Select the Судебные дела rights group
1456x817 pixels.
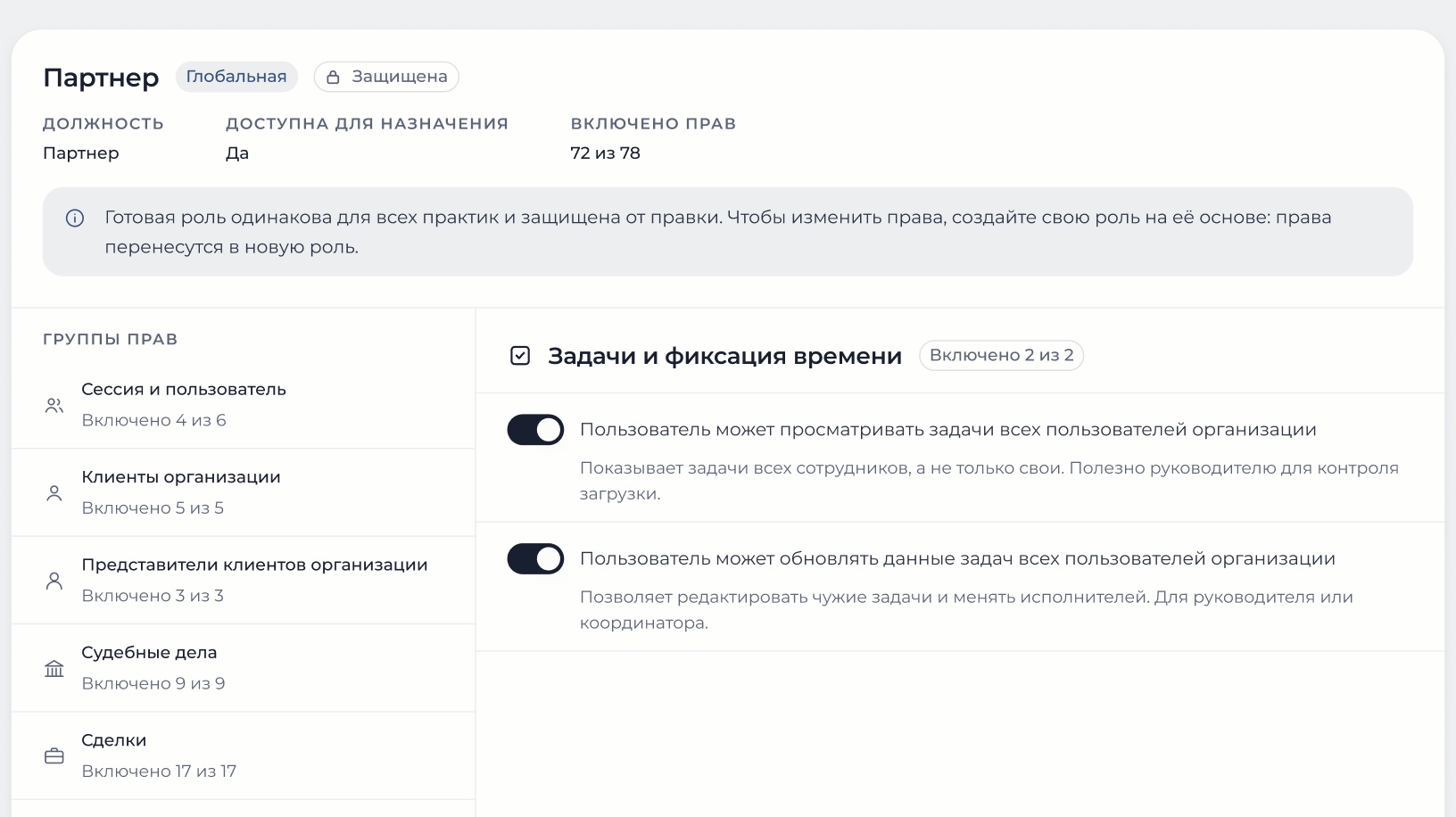(x=243, y=668)
